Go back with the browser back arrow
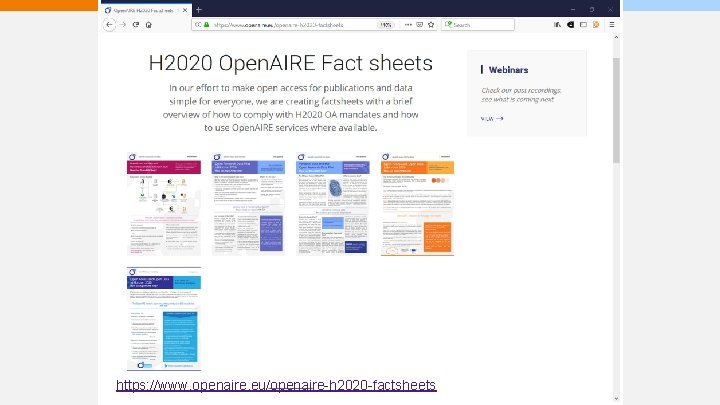Image resolution: width=720 pixels, height=405 pixels. coord(109,25)
